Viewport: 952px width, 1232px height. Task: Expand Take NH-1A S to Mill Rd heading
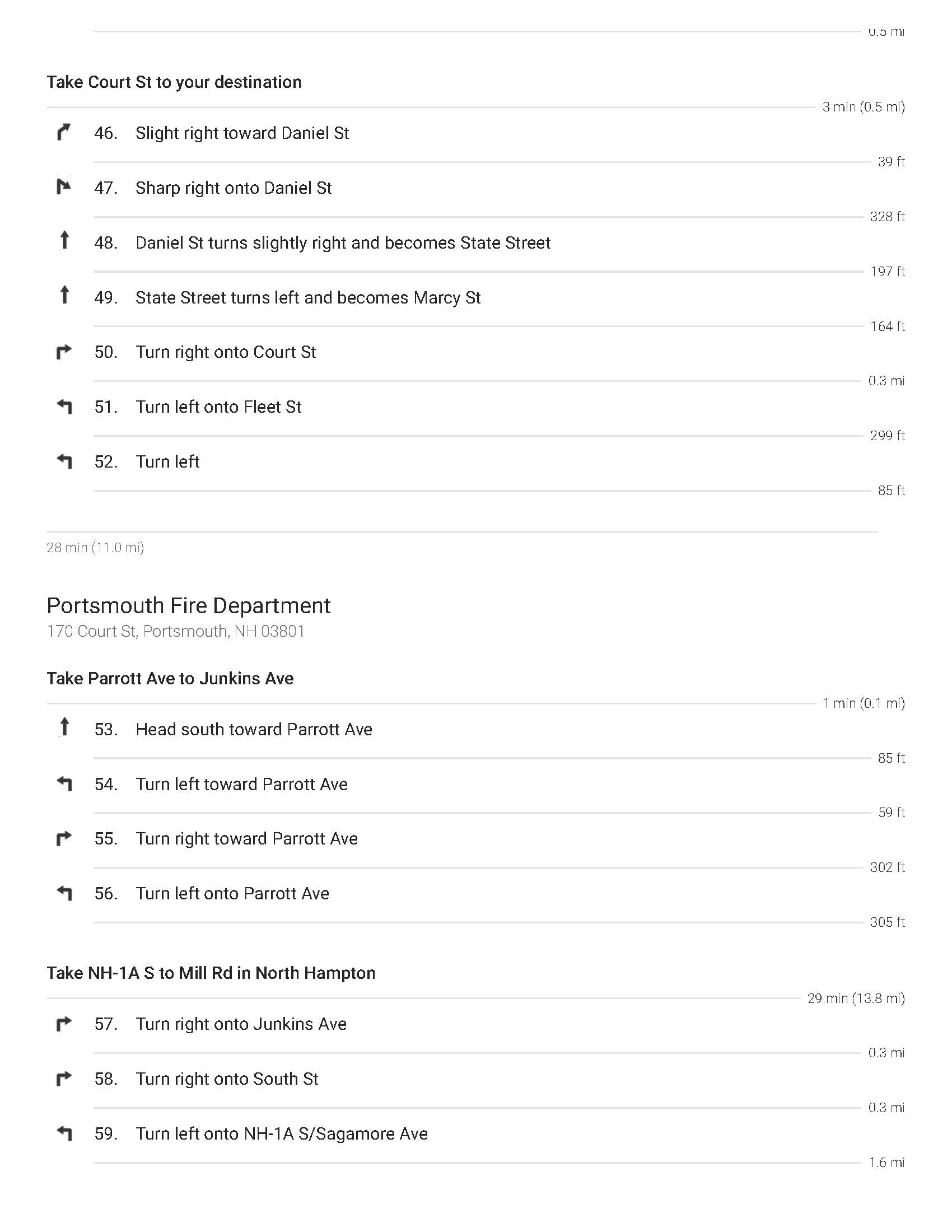tap(211, 973)
